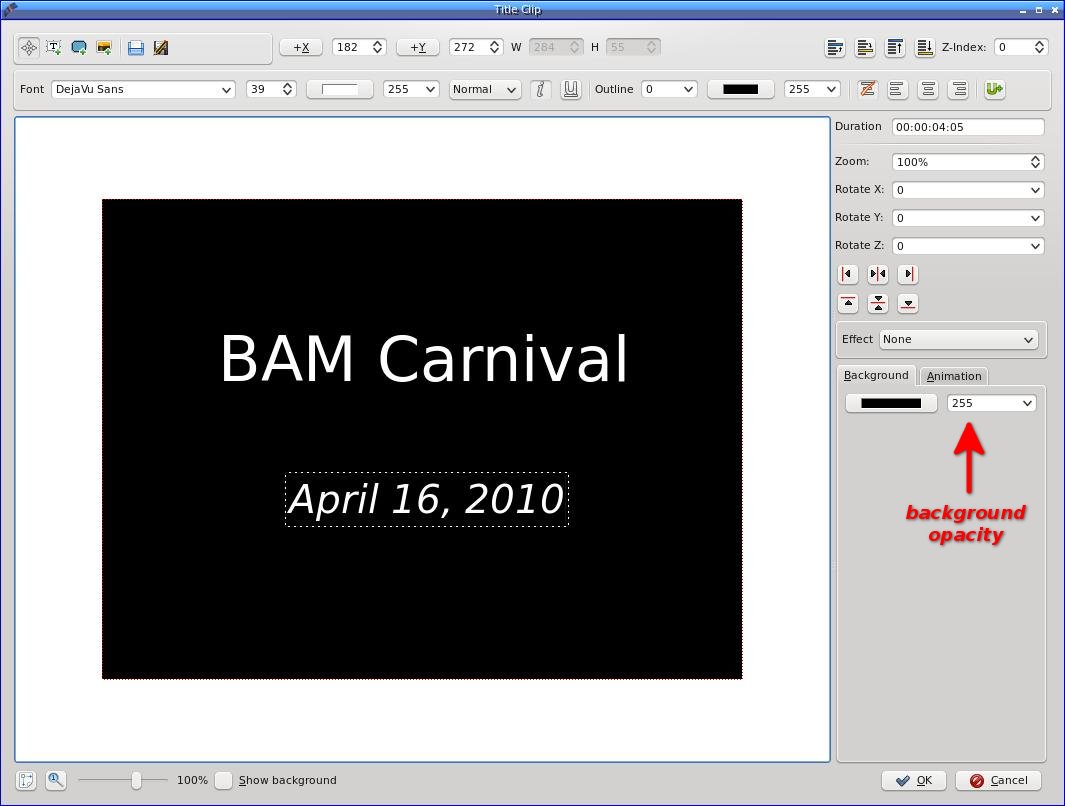Choose the Add Image tool
This screenshot has height=806, width=1065.
(x=104, y=48)
